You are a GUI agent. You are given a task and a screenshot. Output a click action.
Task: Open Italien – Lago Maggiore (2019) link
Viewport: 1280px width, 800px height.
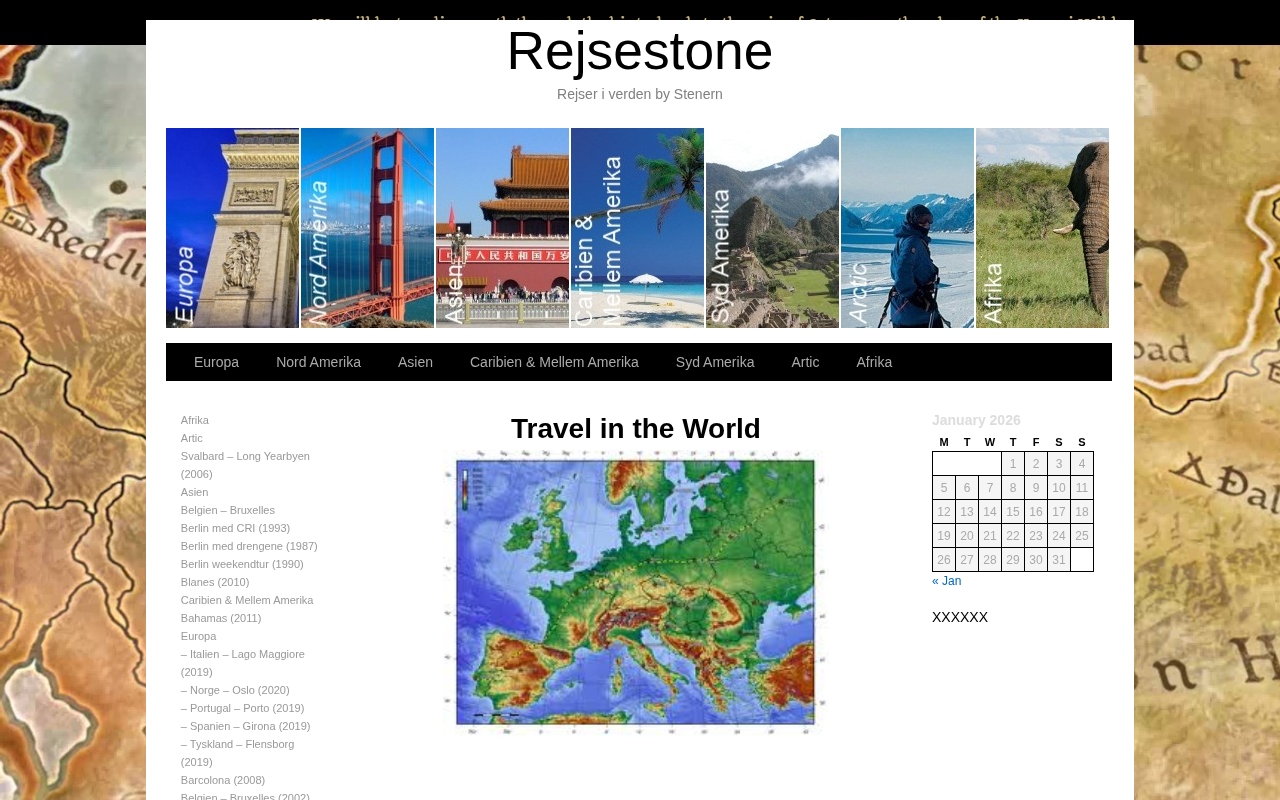pyautogui.click(x=243, y=663)
